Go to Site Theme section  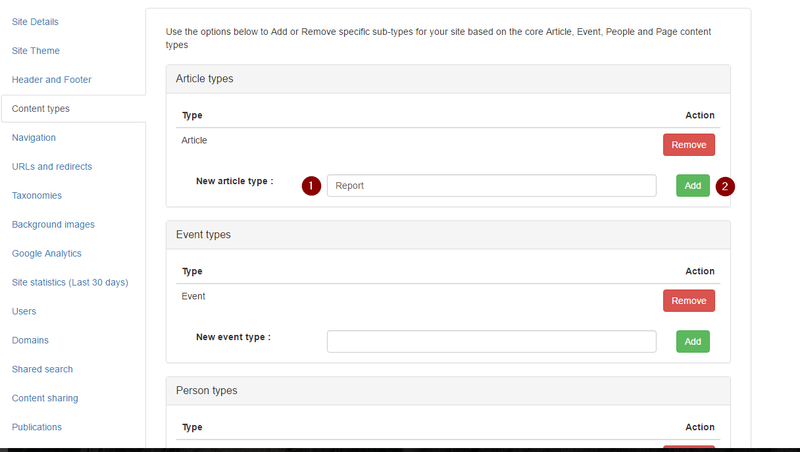pyautogui.click(x=36, y=50)
